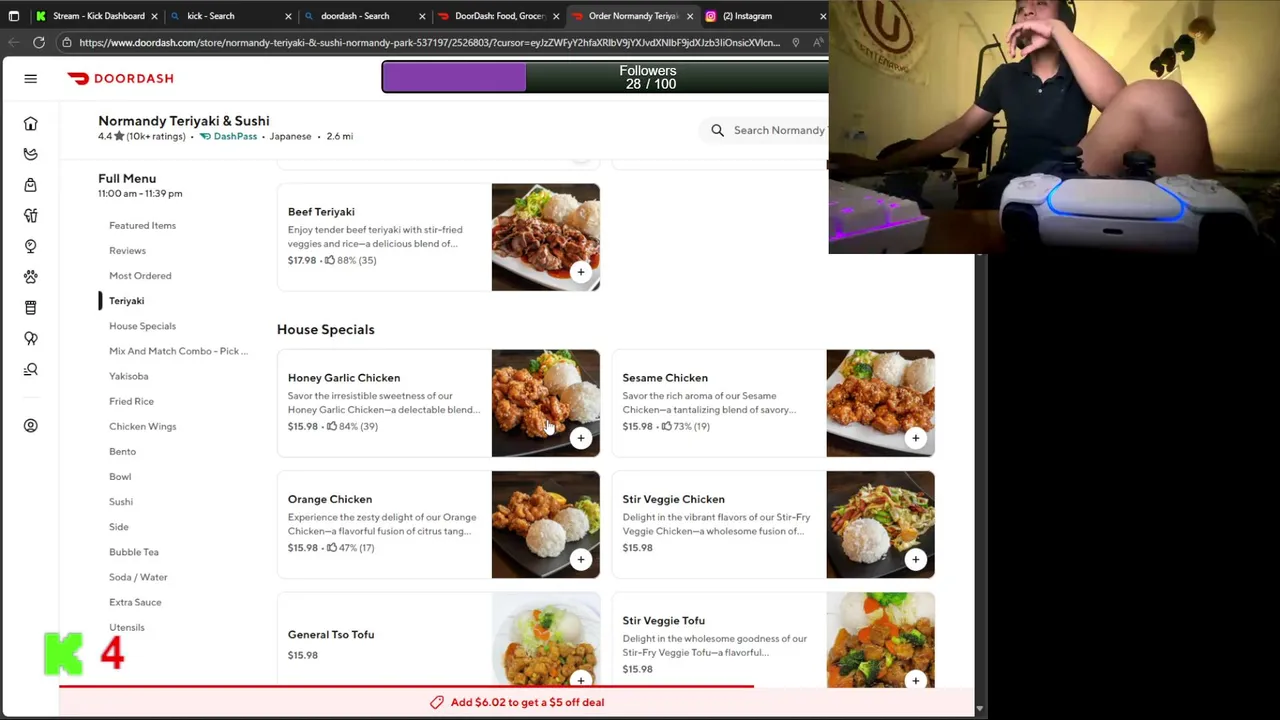Open General Tso Tofu item

(438, 639)
